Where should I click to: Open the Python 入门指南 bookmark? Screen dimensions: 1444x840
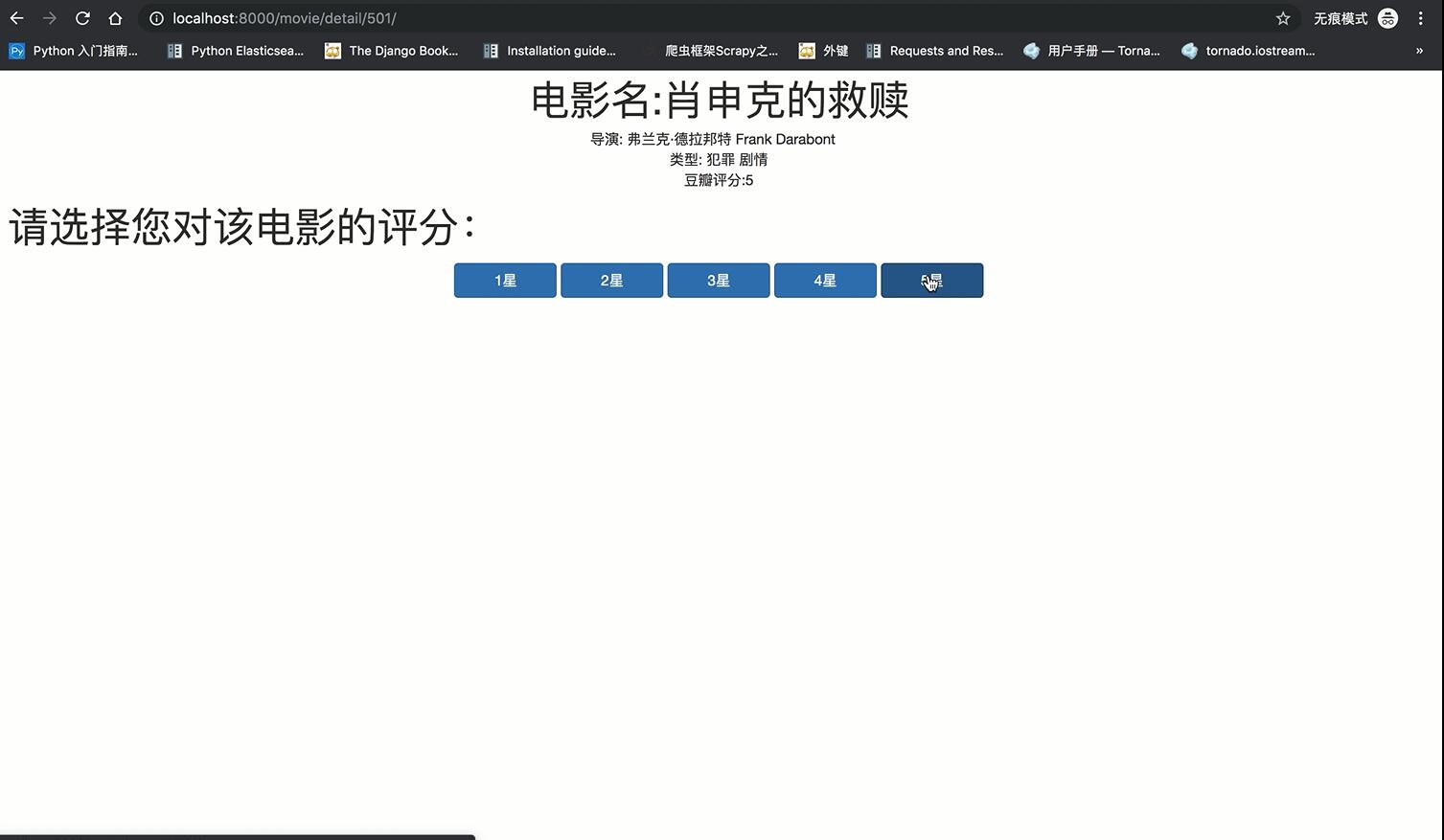(x=74, y=51)
